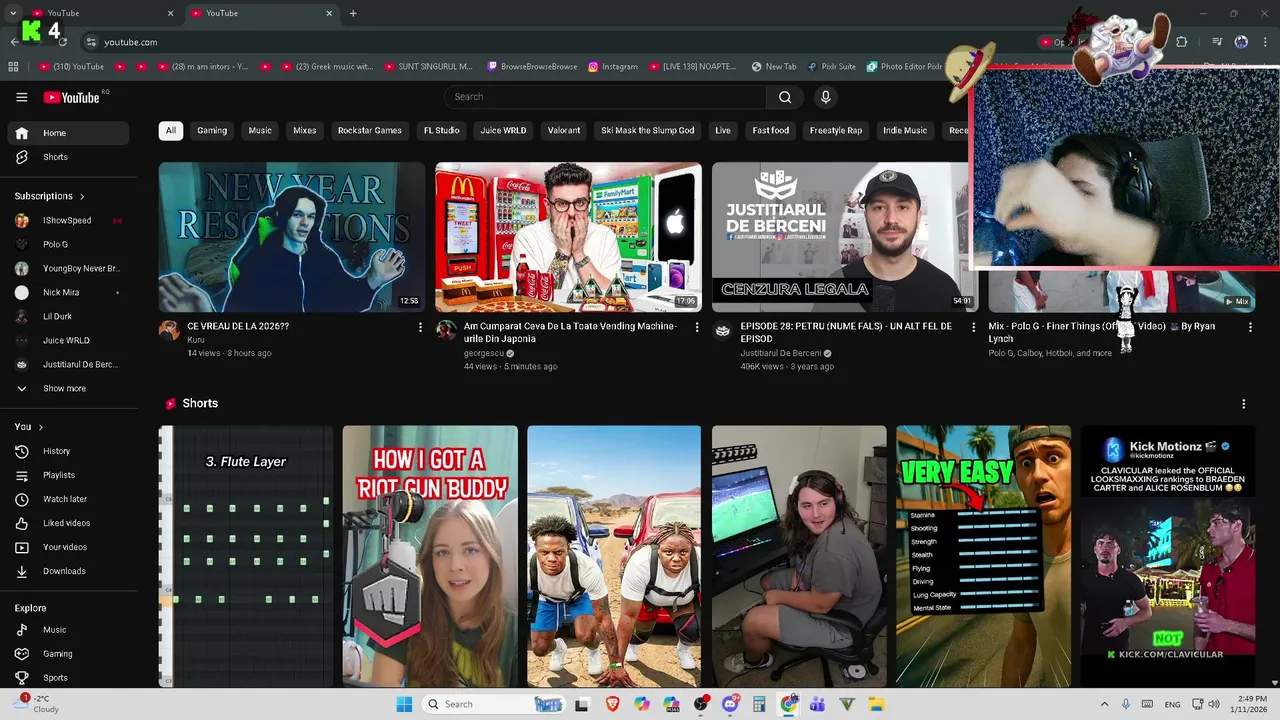Open File Explorer from the taskbar

pyautogui.click(x=876, y=704)
